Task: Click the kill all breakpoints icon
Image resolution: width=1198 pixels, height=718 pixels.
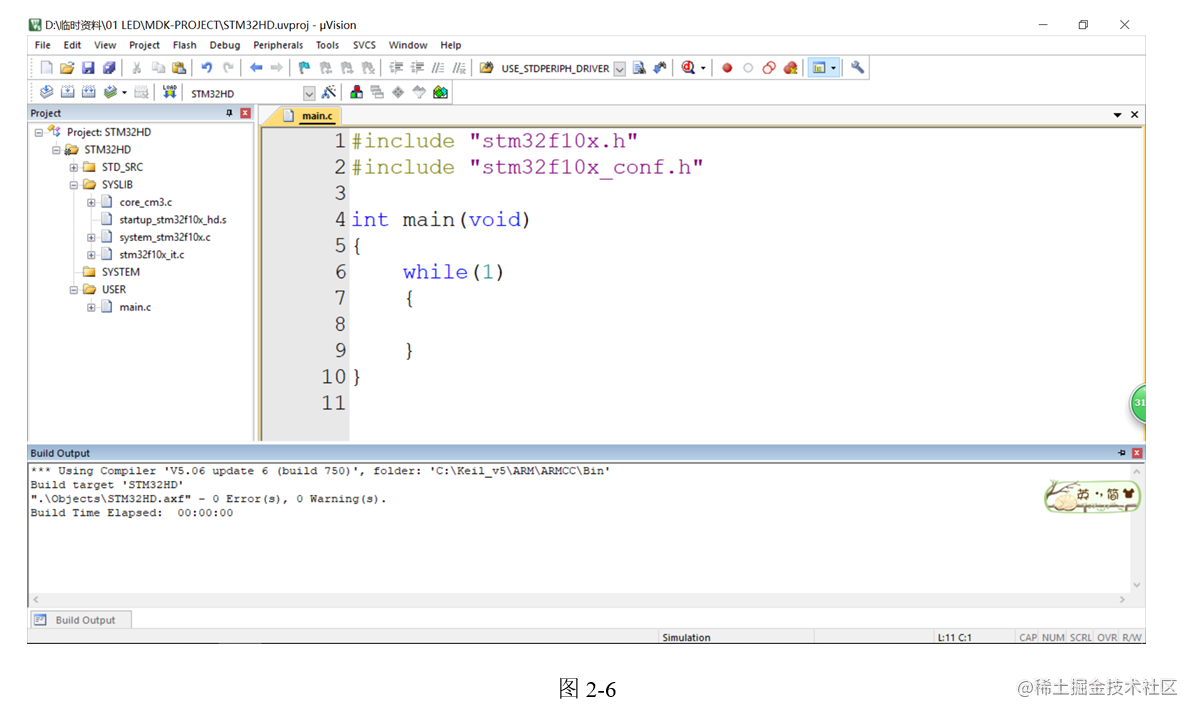Action: [791, 68]
